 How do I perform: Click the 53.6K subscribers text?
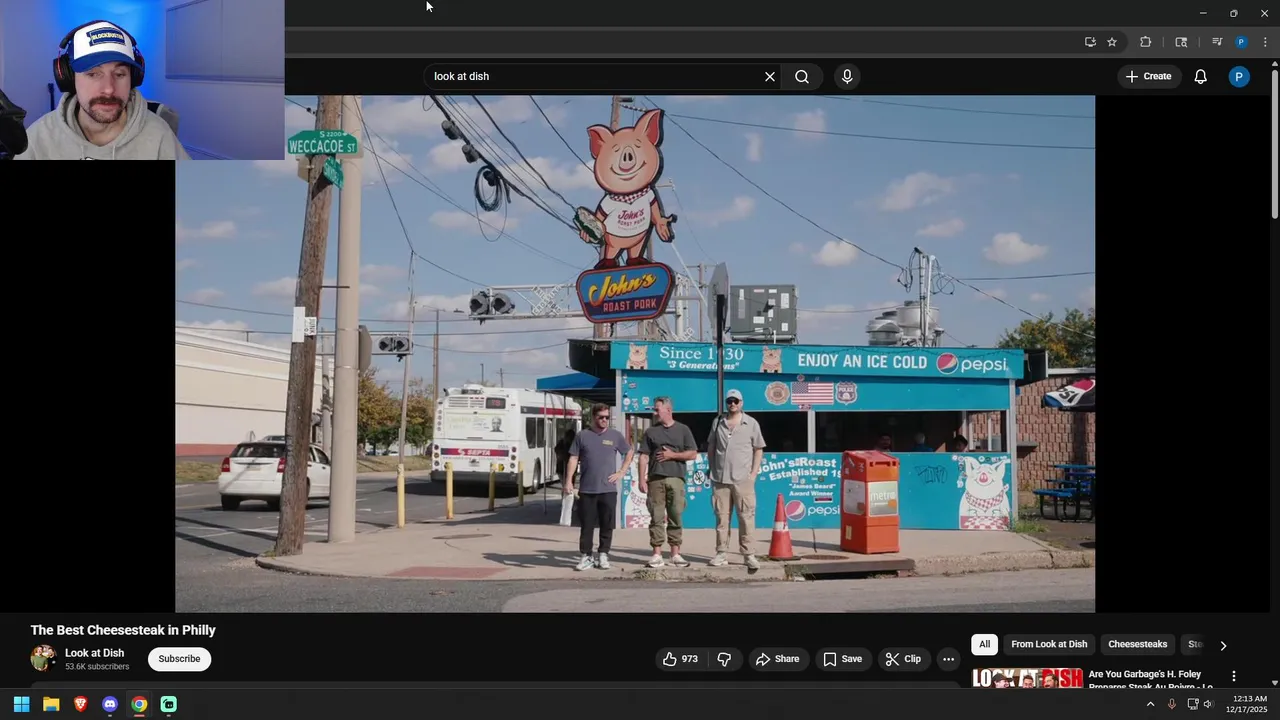click(97, 667)
